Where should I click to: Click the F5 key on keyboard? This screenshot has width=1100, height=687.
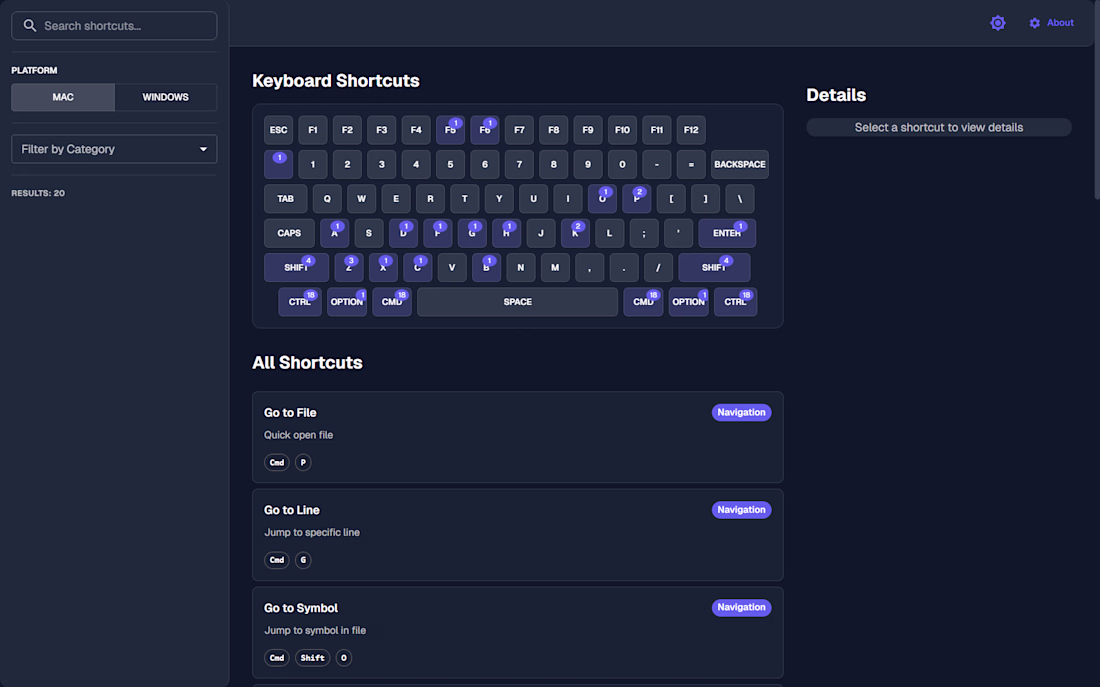450,130
